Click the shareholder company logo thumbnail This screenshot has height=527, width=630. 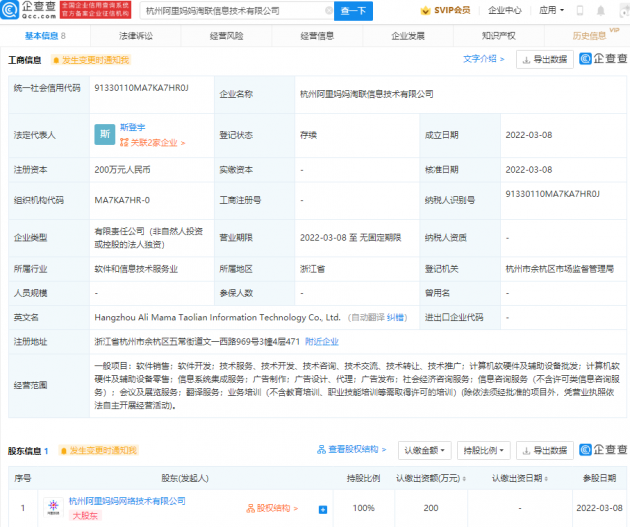[x=53, y=508]
